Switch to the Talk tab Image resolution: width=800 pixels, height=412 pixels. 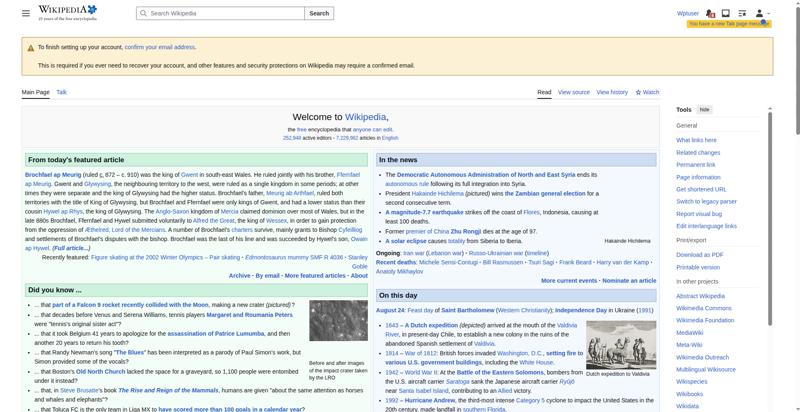coord(62,92)
